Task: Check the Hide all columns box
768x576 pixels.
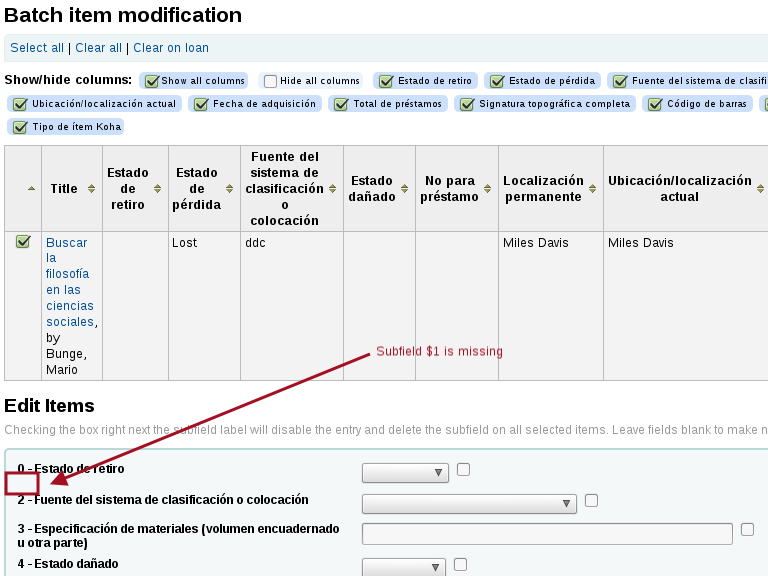Action: pos(271,81)
